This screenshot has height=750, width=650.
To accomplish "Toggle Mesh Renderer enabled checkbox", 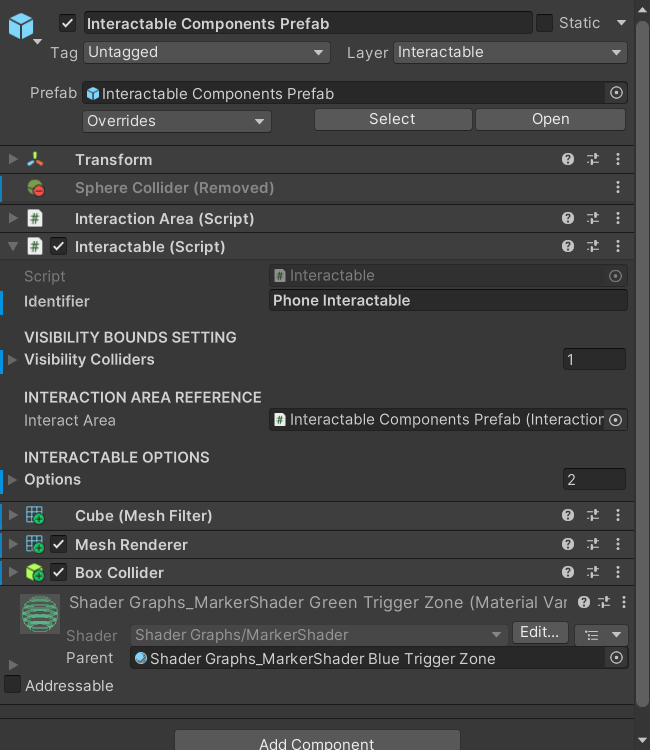I will pyautogui.click(x=59, y=544).
